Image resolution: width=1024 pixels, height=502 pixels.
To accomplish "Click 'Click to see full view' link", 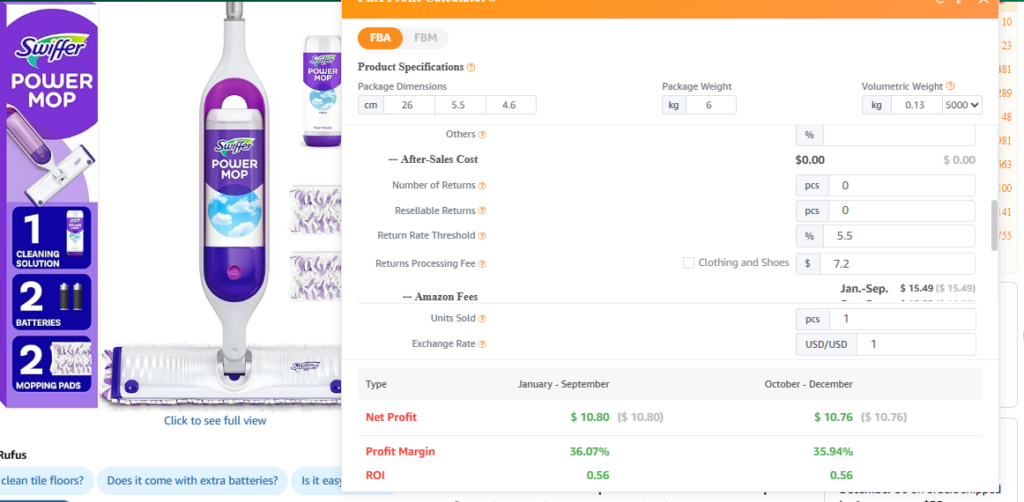I will pyautogui.click(x=215, y=420).
